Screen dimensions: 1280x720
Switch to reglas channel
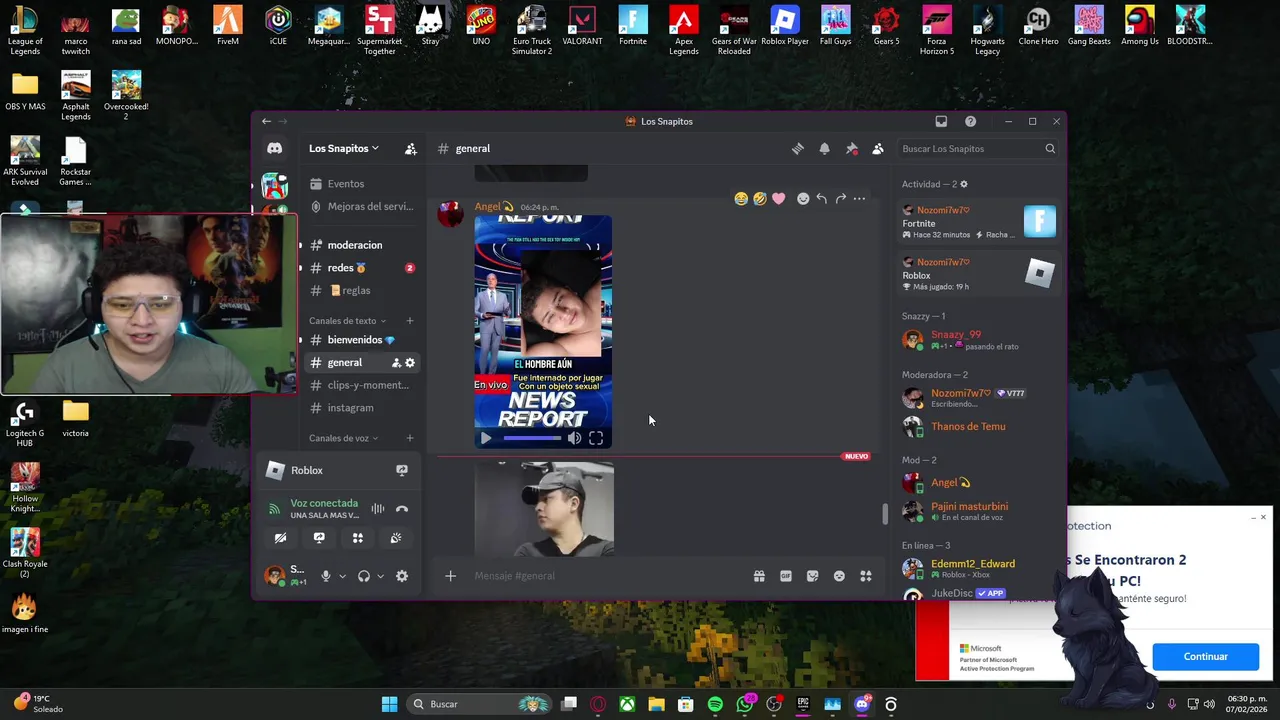(361, 291)
